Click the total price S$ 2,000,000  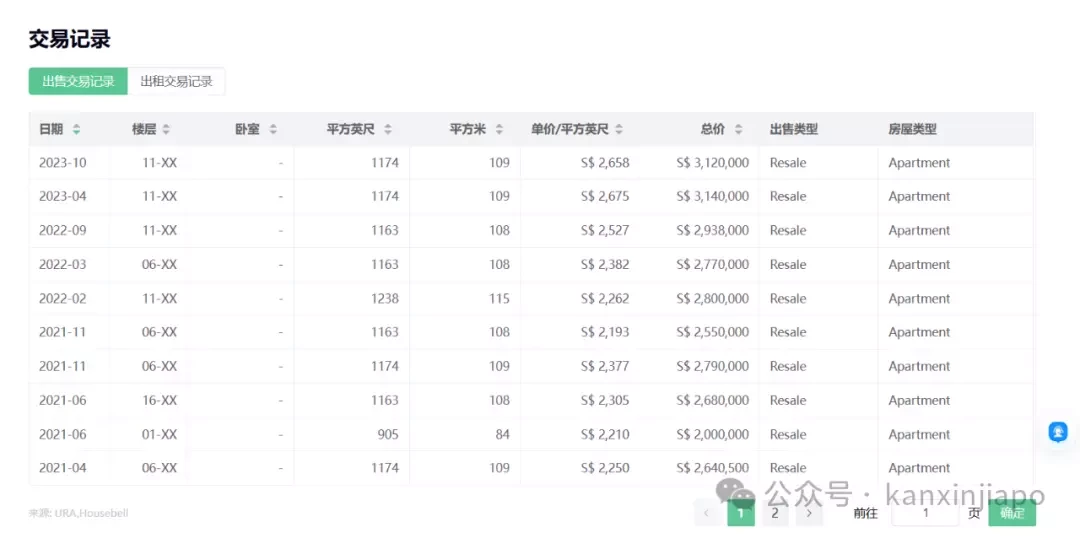pos(712,434)
